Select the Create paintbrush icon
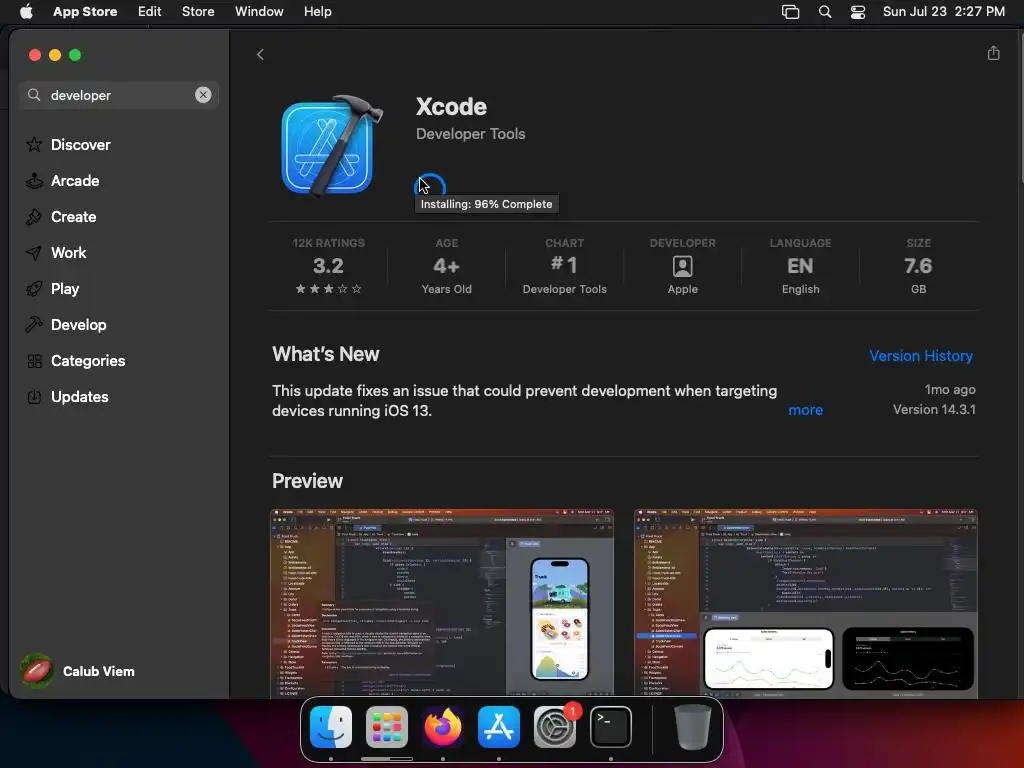The height and width of the screenshot is (768, 1024). coord(34,217)
